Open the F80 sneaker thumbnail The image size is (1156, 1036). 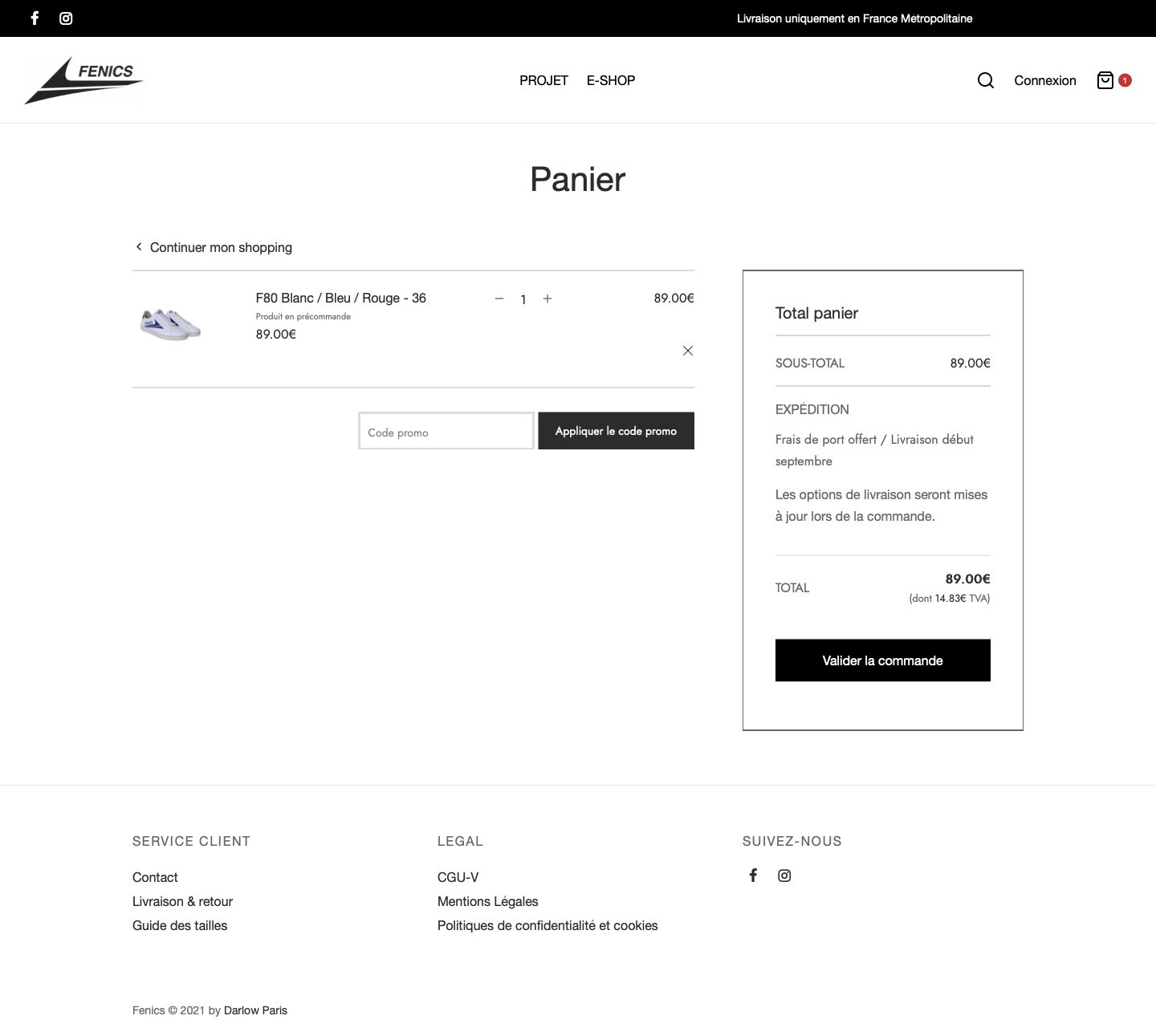pos(170,324)
